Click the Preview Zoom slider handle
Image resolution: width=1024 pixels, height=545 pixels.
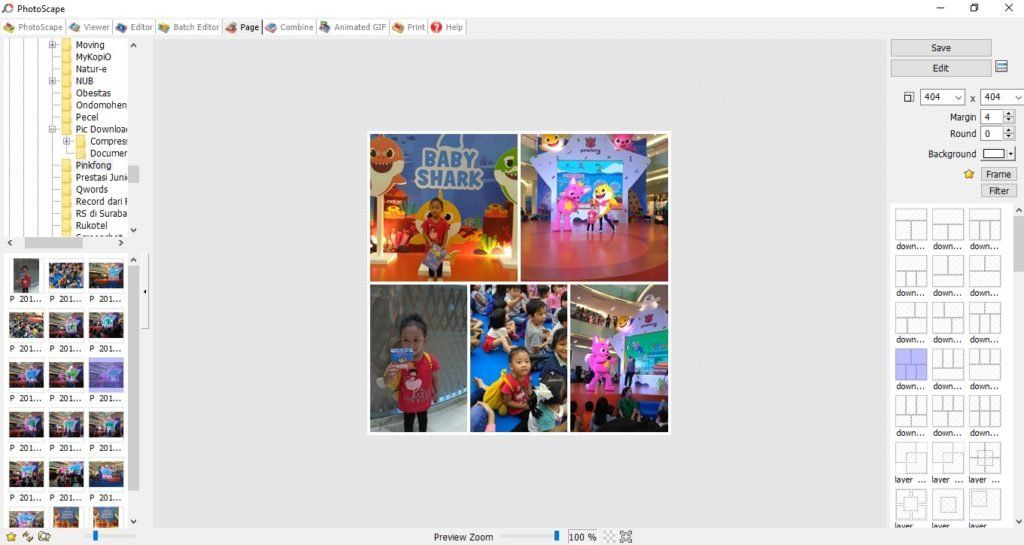click(556, 536)
